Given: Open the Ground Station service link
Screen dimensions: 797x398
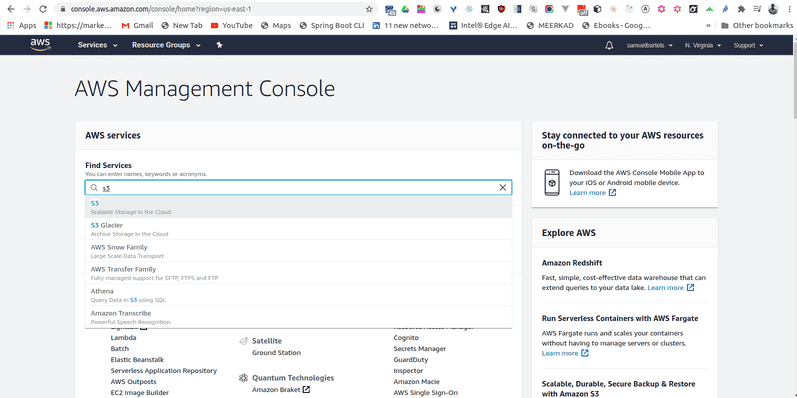Looking at the screenshot, I should click(277, 353).
